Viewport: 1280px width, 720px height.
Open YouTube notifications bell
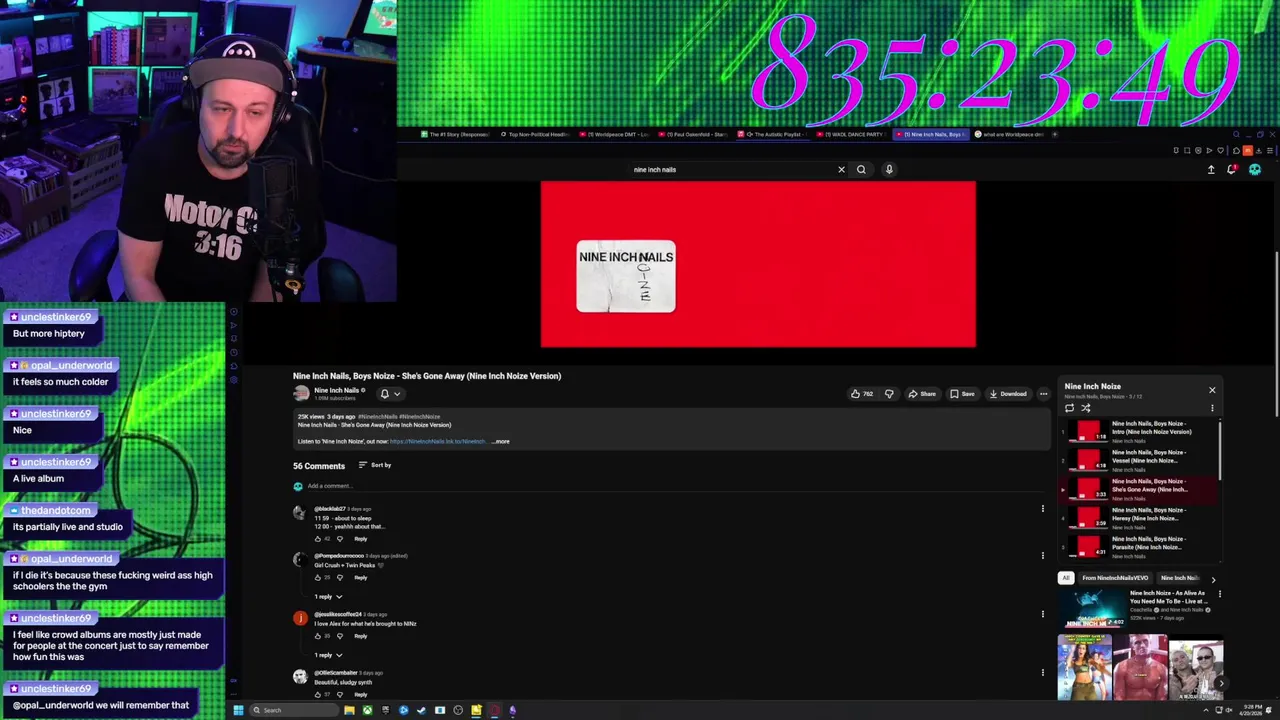pyautogui.click(x=1232, y=169)
